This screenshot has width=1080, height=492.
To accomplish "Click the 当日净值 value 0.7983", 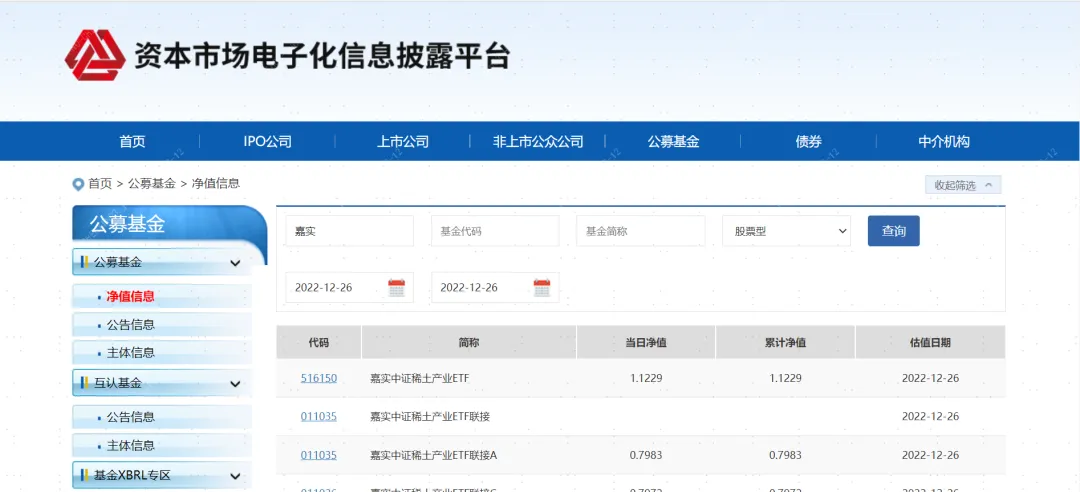I will (646, 455).
